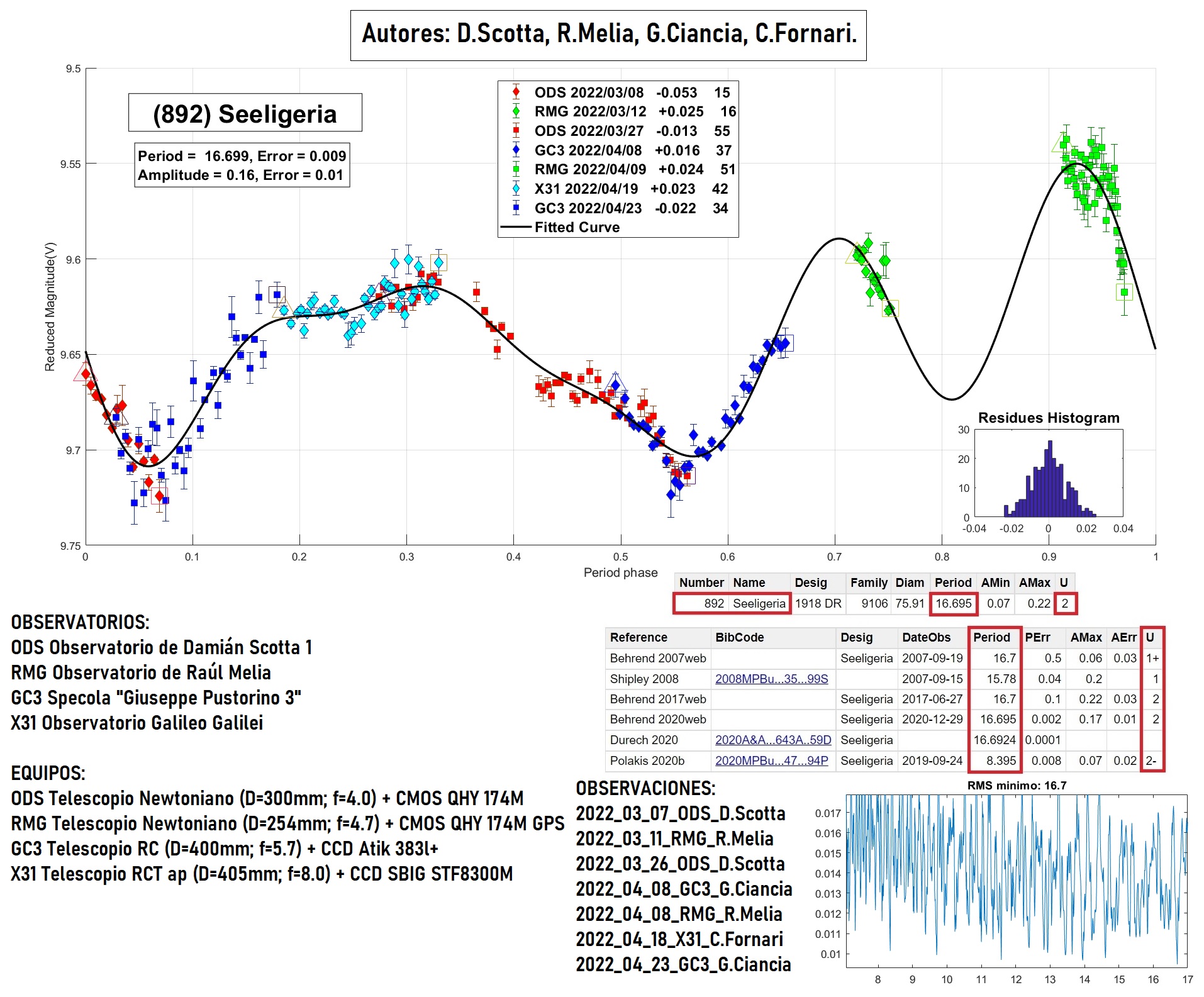The width and height of the screenshot is (1204, 997).
Task: Click the GC3 Telescopio RC D=400mm line
Action: point(225,849)
